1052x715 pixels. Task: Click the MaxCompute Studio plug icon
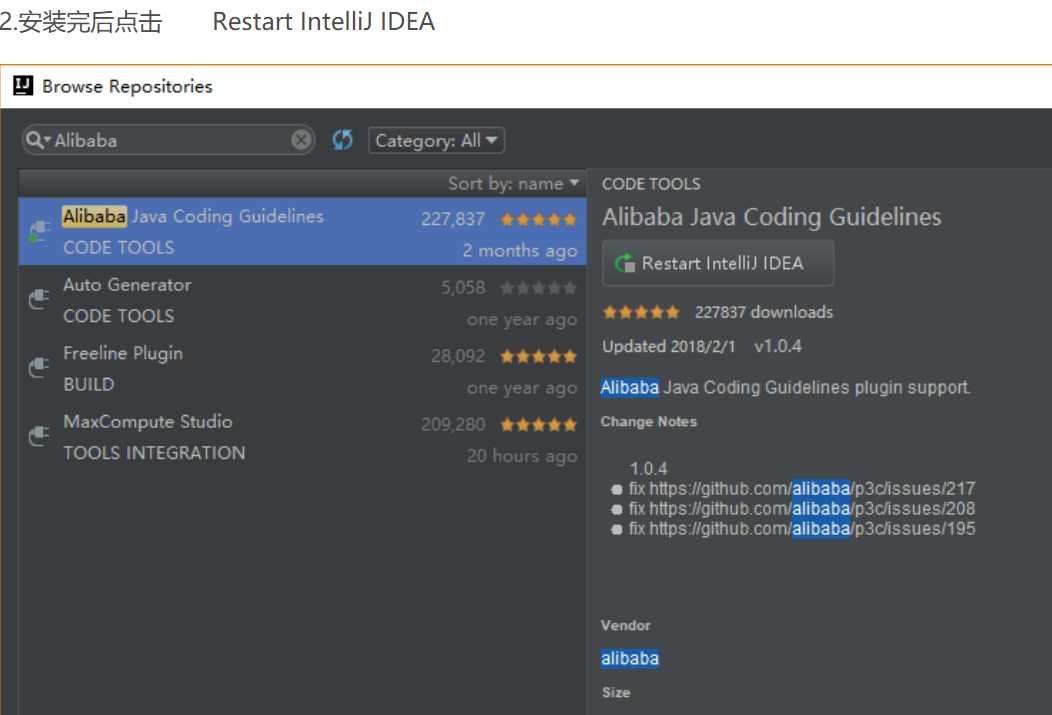39,436
